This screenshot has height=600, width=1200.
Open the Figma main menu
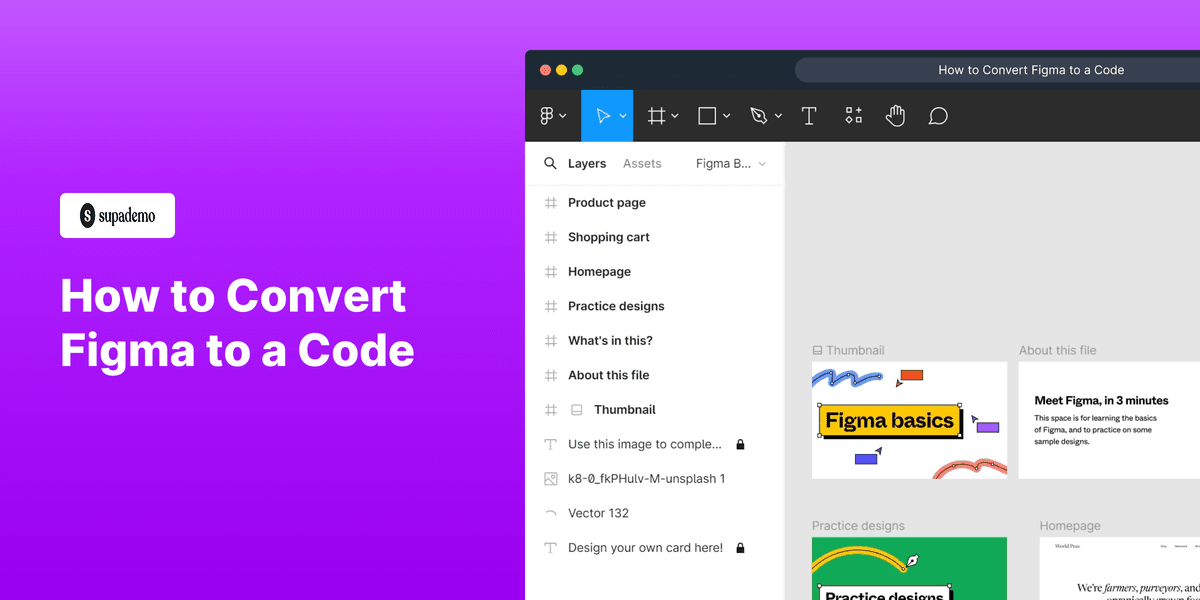click(548, 115)
